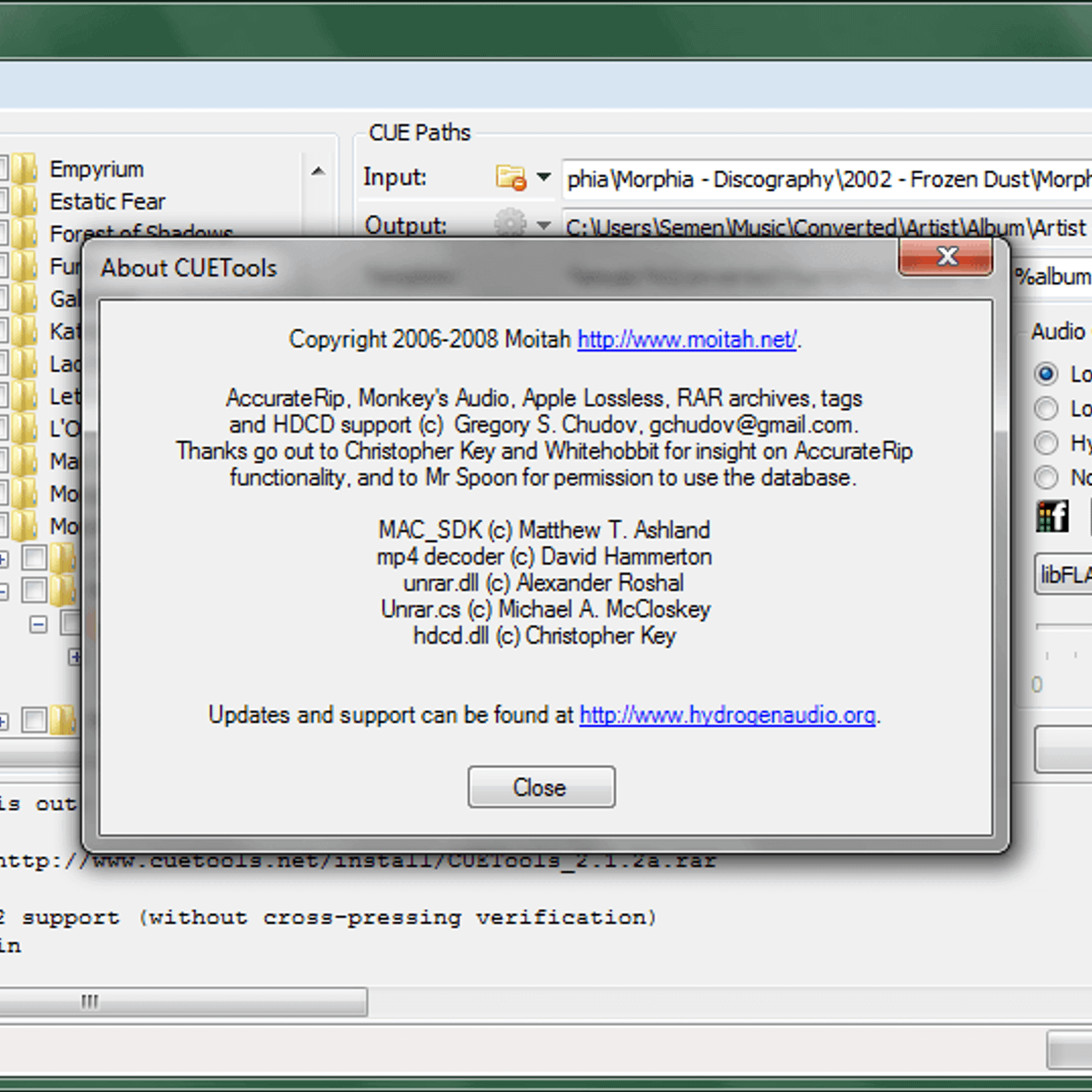Select the currently checked Audio radio button
This screenshot has height=1092, width=1092.
1046,373
